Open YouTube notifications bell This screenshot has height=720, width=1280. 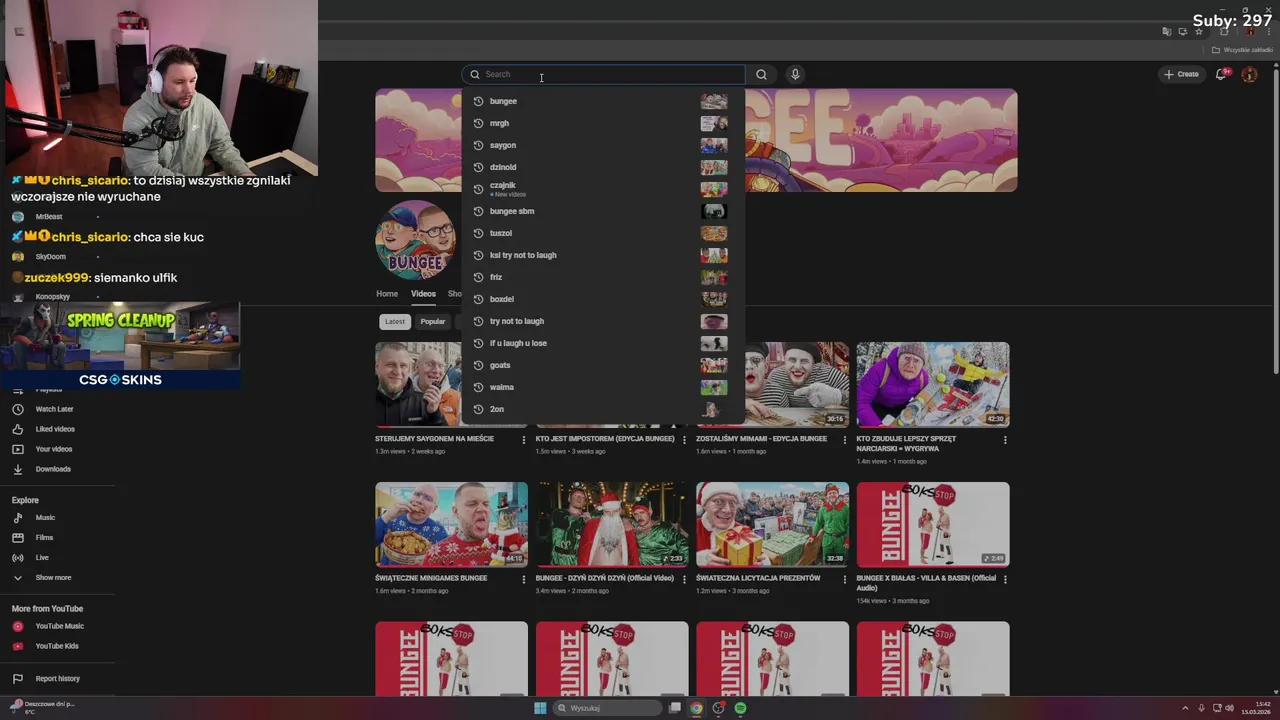point(1221,74)
